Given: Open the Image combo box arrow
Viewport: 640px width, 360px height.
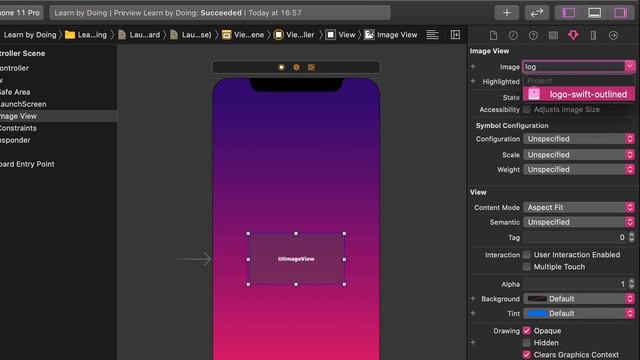Looking at the screenshot, I should coord(629,67).
